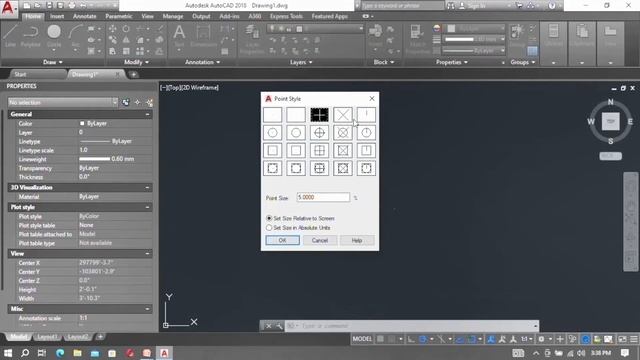
Task: Activate the Line tool in Draw panel
Action: (x=11, y=36)
